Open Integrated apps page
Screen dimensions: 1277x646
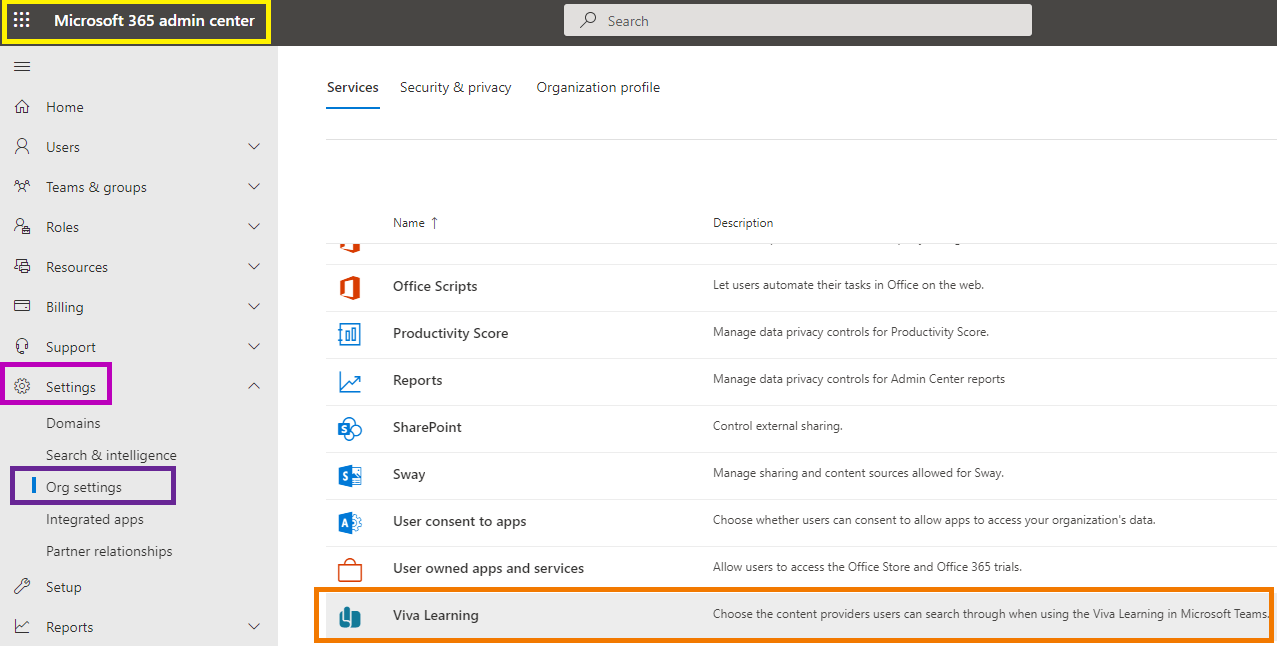click(95, 519)
